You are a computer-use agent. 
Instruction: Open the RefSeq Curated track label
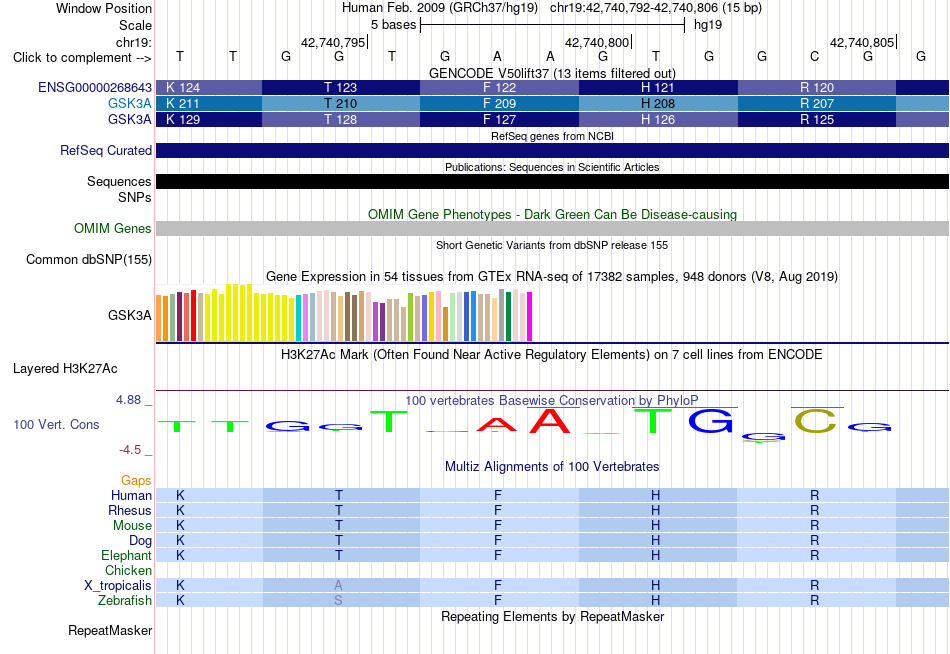(x=106, y=150)
